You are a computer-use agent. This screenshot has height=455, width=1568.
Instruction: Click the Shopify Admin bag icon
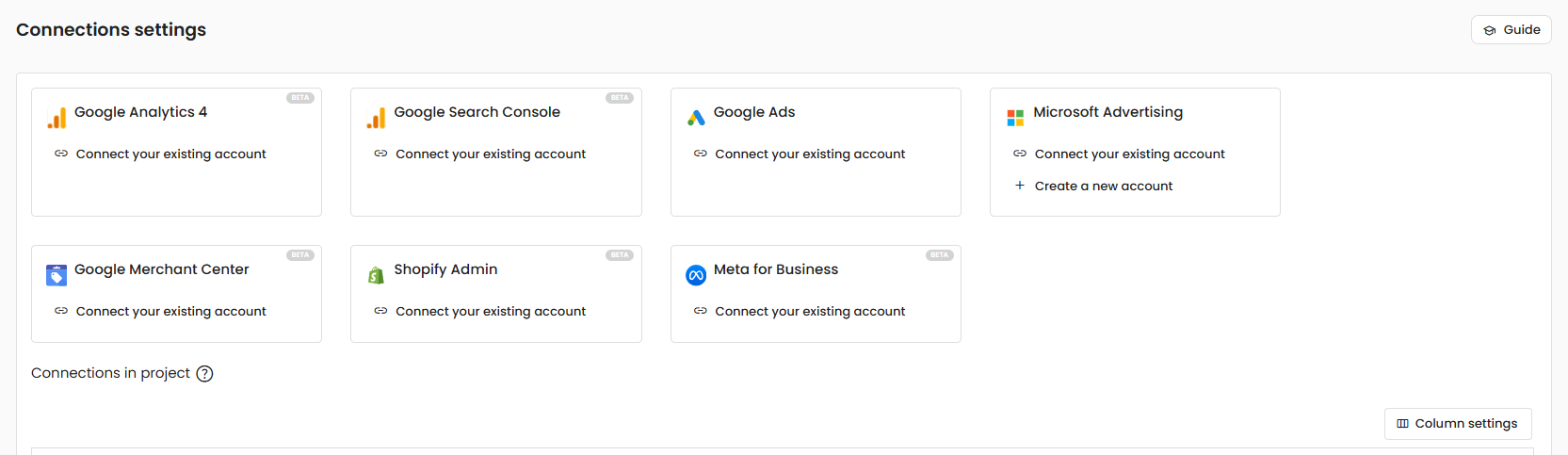pos(377,275)
